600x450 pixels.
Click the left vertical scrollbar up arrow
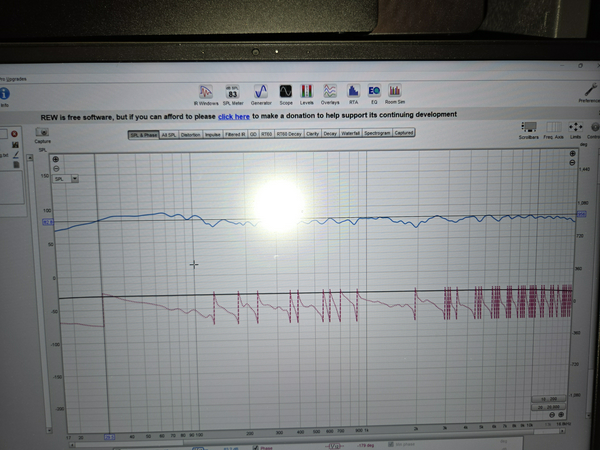[30, 158]
